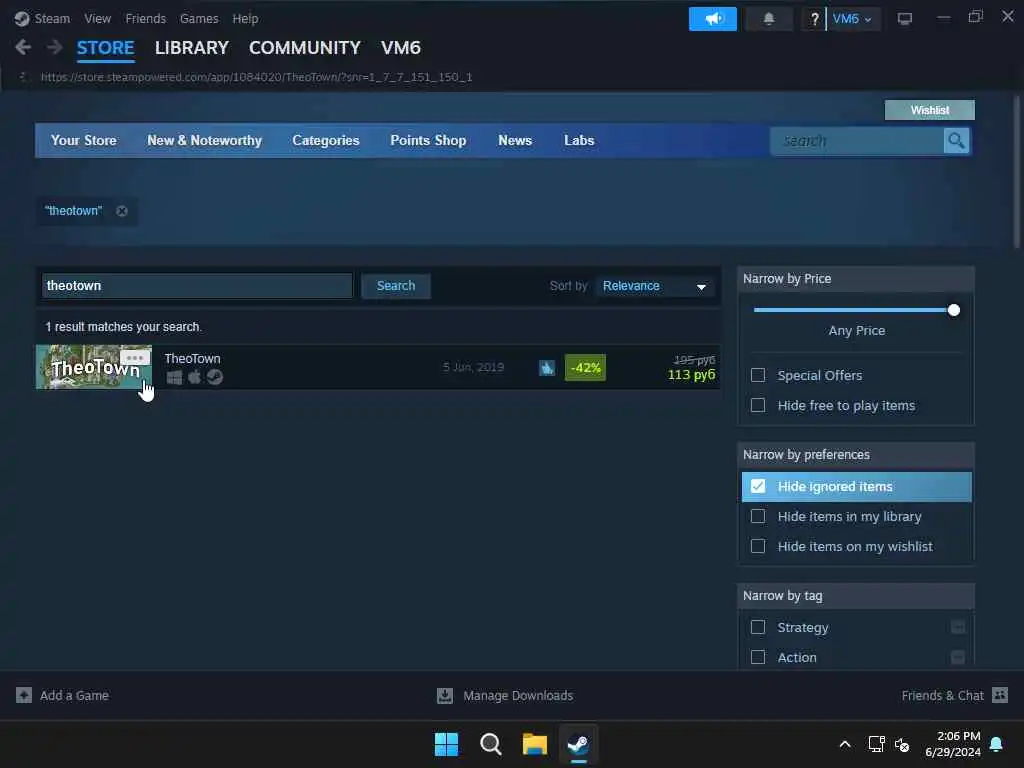Go forward with the right arrow
The height and width of the screenshot is (768, 1024).
point(54,47)
